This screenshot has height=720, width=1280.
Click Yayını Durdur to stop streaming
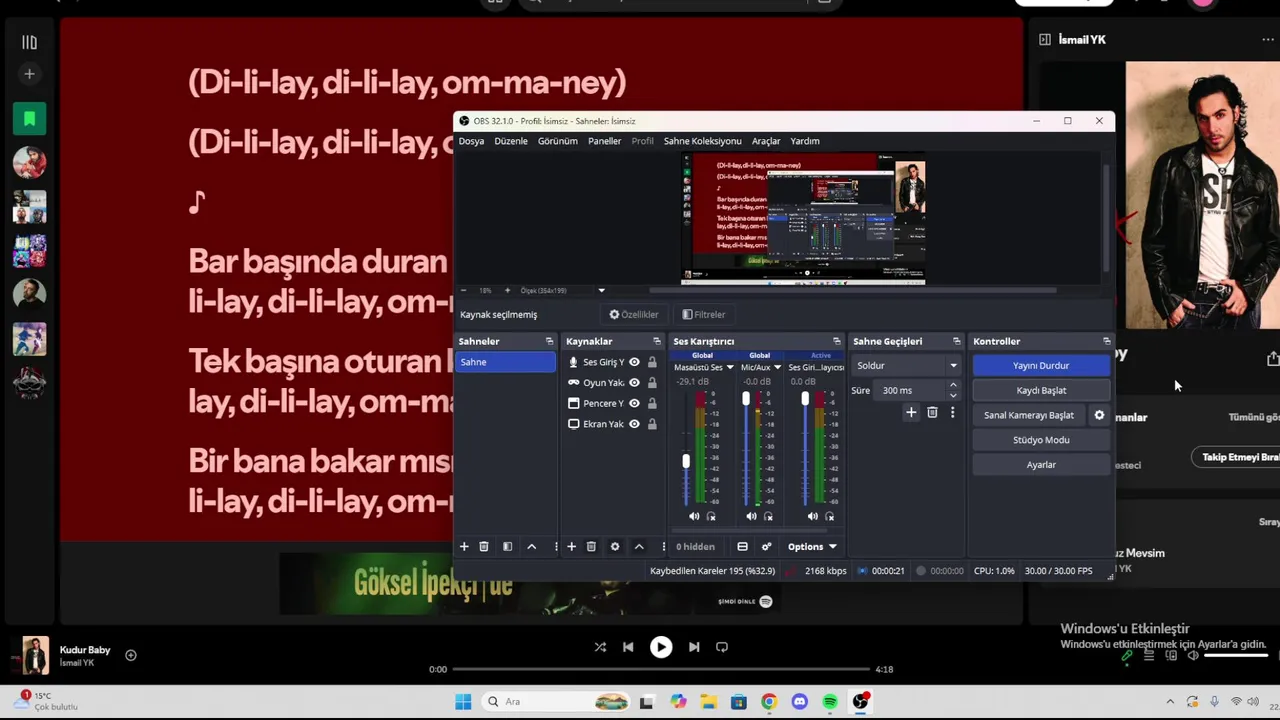click(x=1041, y=366)
